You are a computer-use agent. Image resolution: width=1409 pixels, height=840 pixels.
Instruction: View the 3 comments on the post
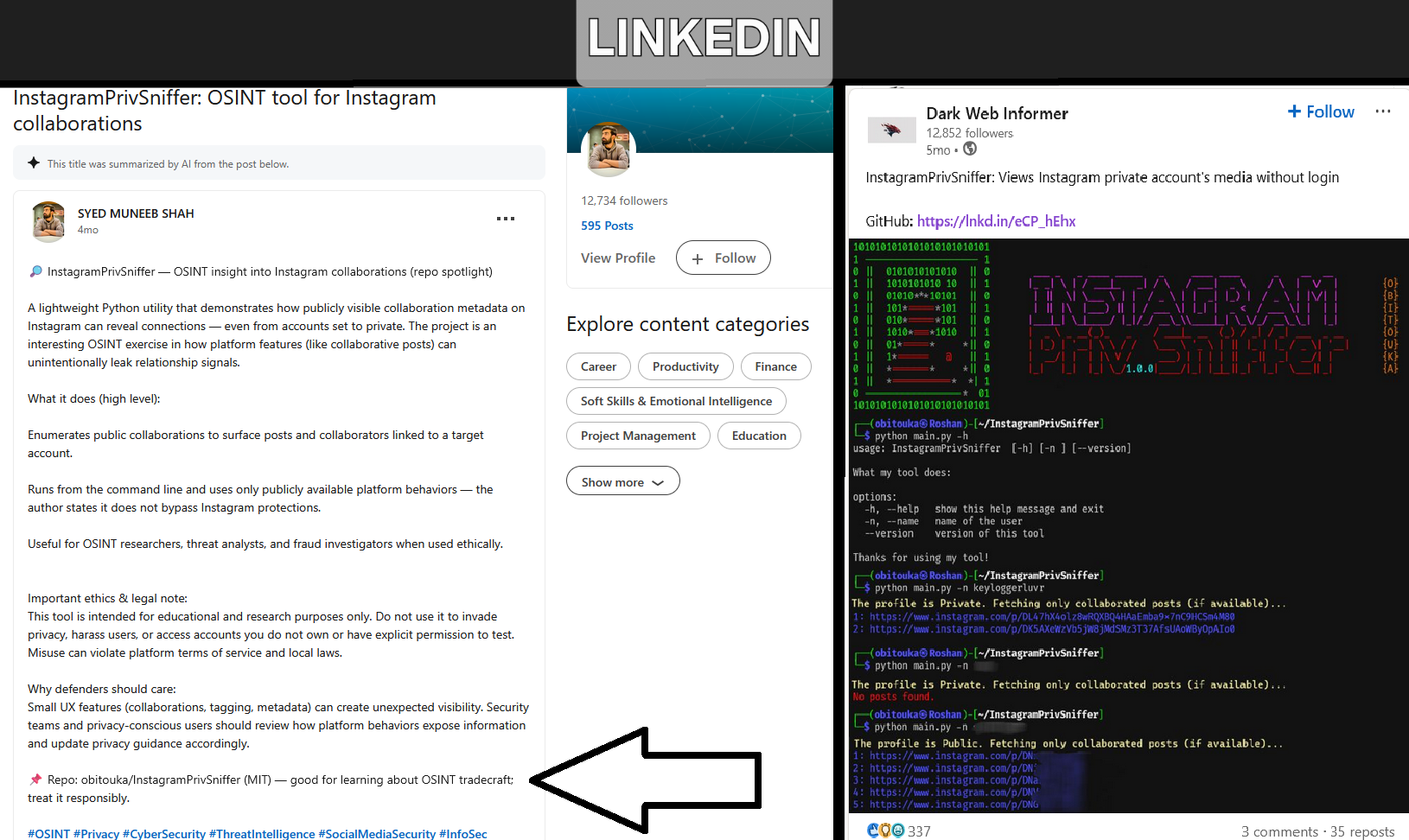(1278, 831)
